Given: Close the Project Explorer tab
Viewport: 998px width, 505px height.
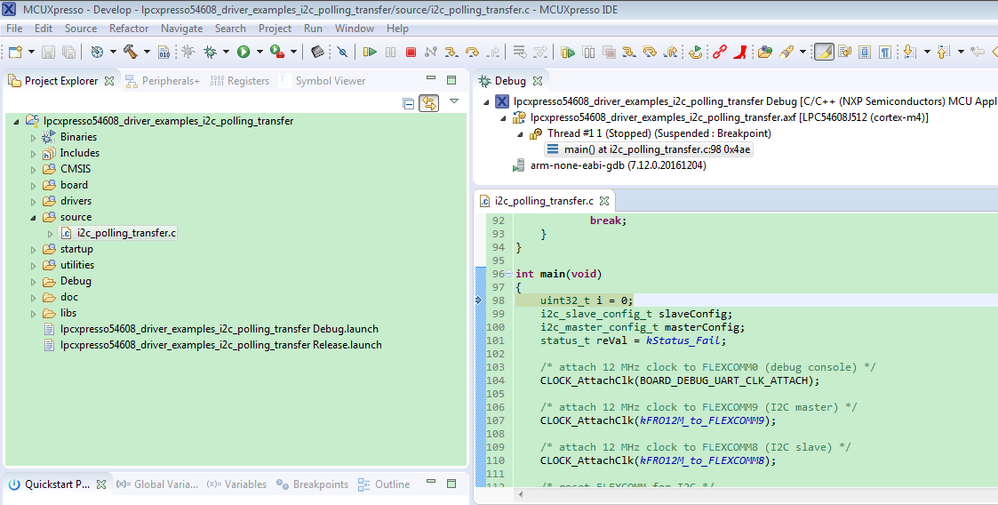Looking at the screenshot, I should [109, 81].
